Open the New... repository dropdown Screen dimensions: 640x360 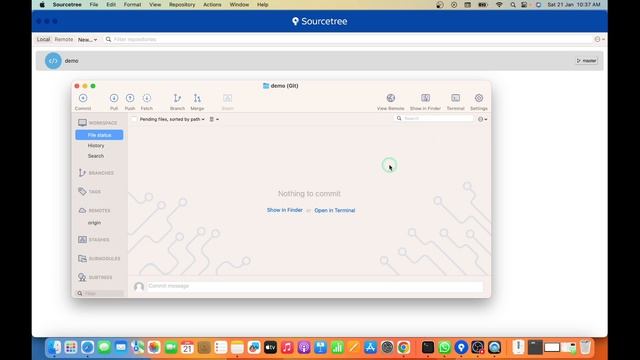pyautogui.click(x=87, y=40)
